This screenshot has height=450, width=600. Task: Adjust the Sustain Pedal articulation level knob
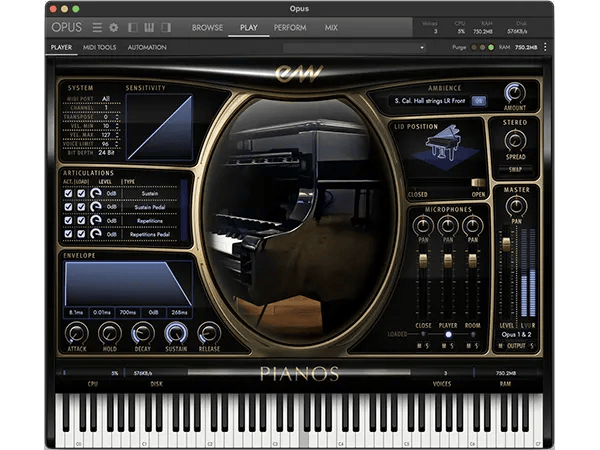pyautogui.click(x=96, y=207)
